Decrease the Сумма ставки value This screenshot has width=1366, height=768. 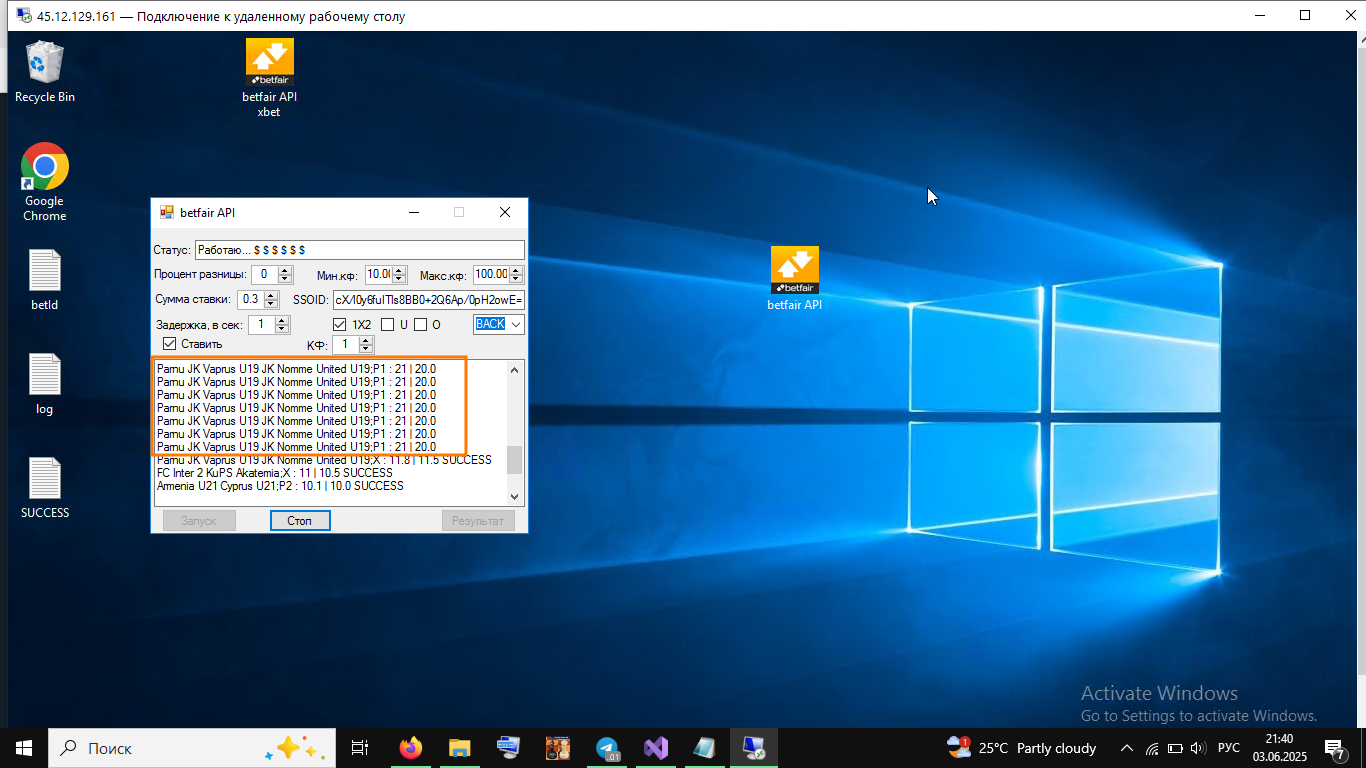coord(269,303)
